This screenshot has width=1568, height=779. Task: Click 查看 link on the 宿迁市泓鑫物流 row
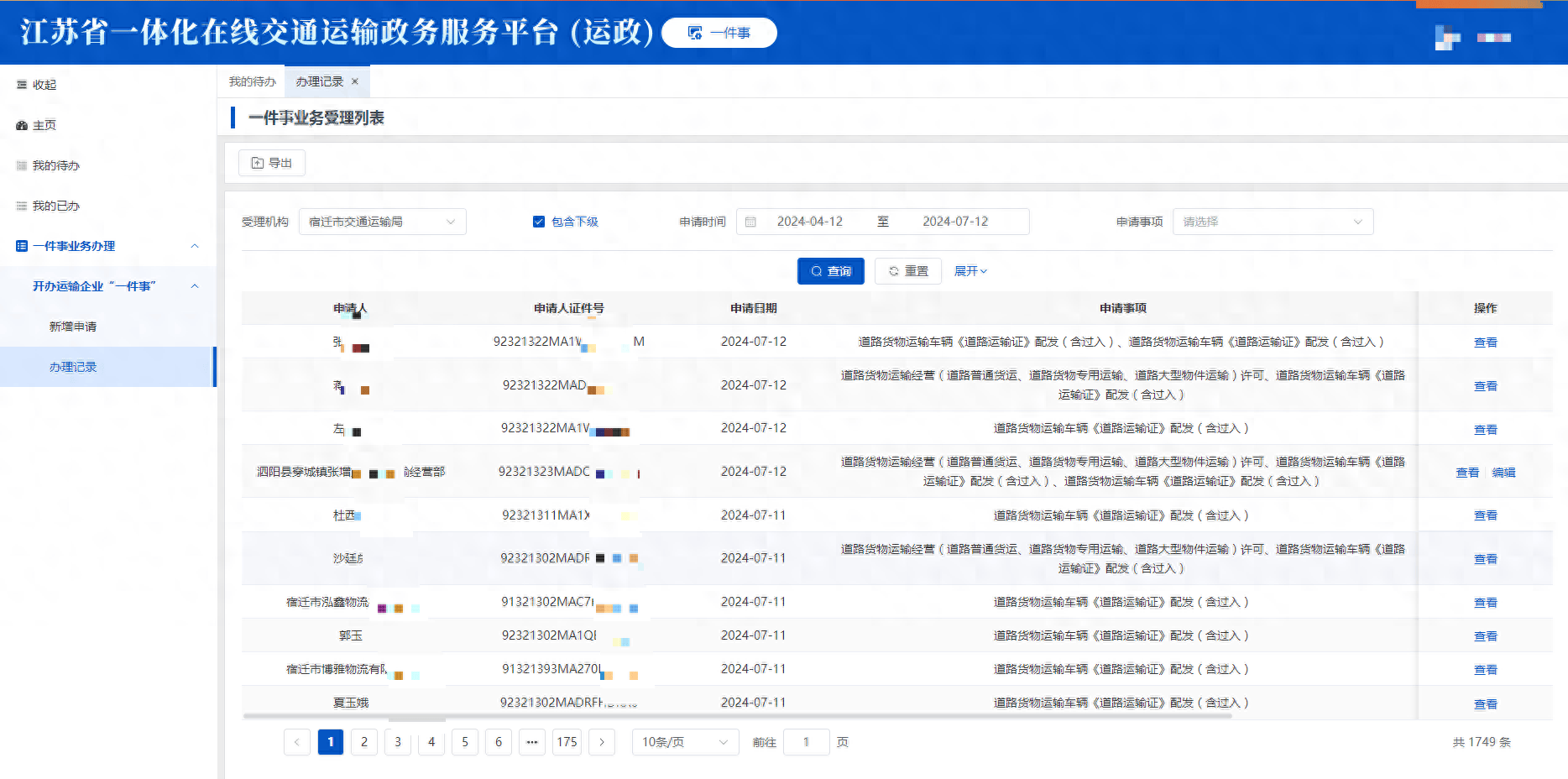pyautogui.click(x=1485, y=601)
